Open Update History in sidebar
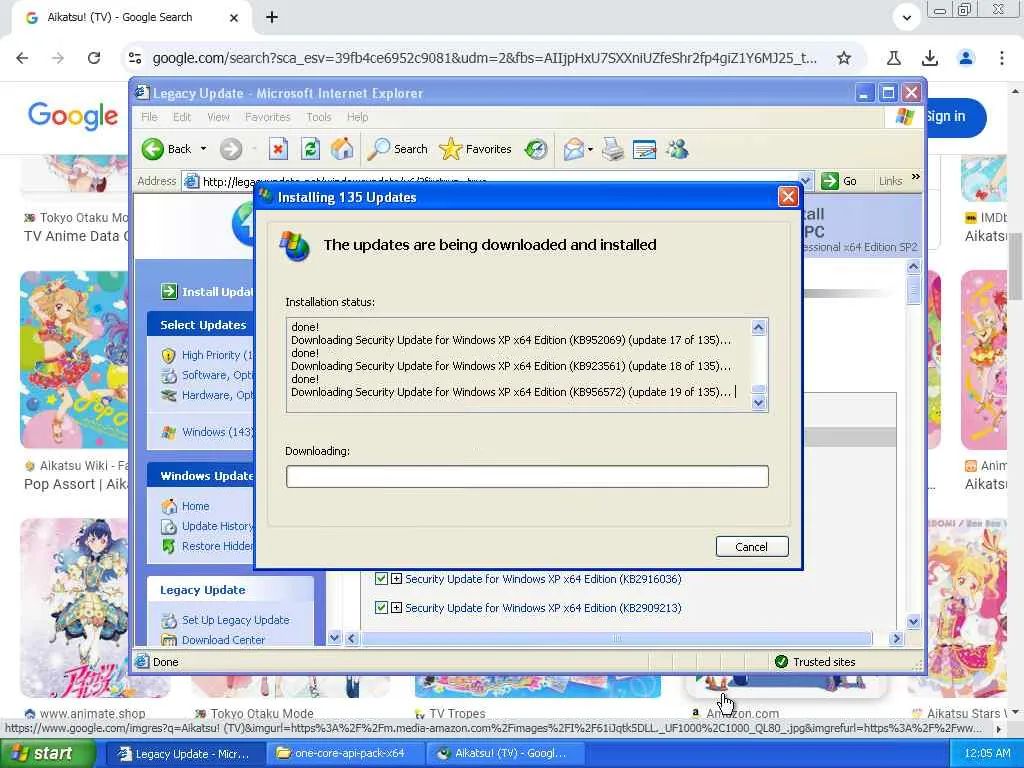The image size is (1024, 768). (217, 526)
